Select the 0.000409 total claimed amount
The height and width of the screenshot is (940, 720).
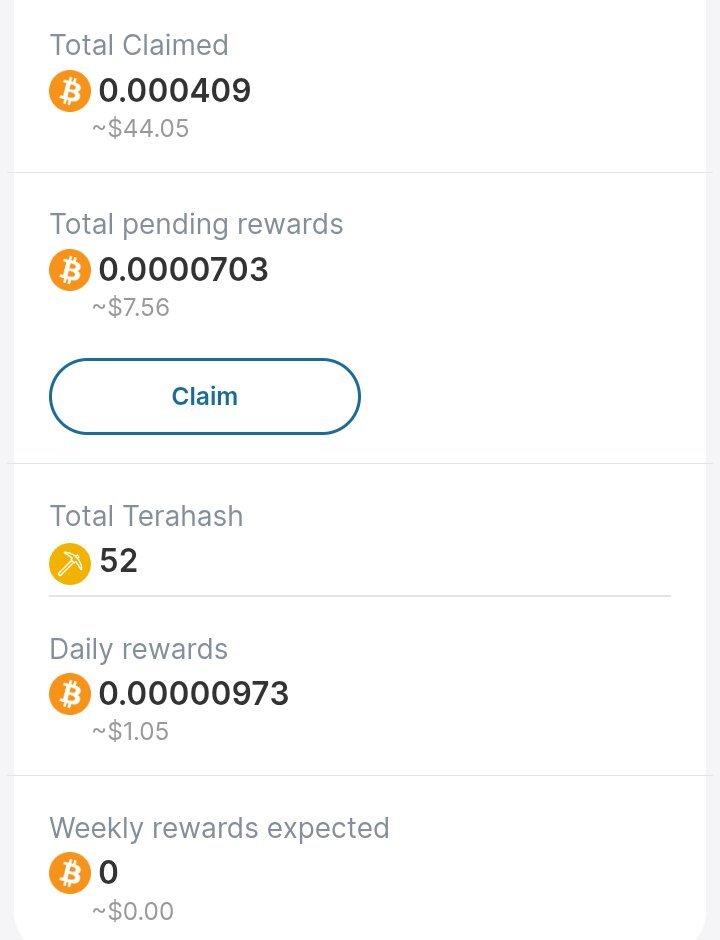[x=174, y=91]
